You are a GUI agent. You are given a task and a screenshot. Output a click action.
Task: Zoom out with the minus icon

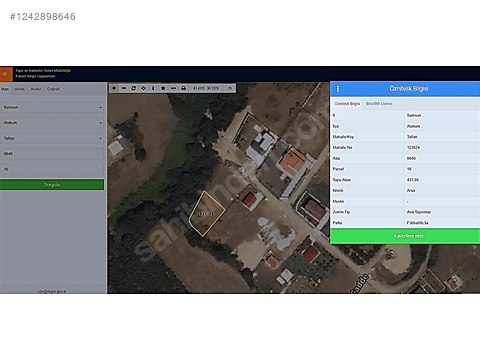(124, 88)
